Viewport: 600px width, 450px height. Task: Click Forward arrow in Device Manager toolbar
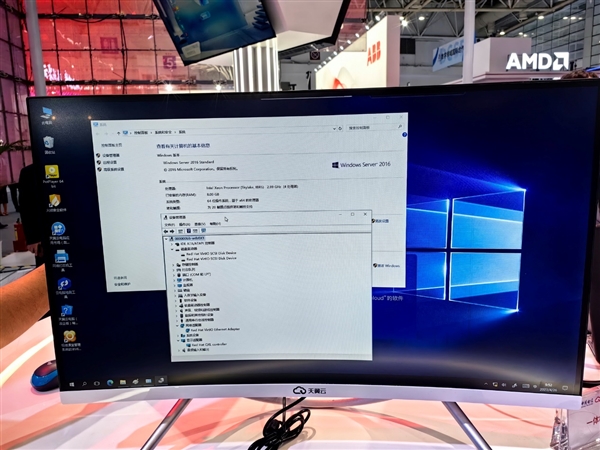pos(172,232)
